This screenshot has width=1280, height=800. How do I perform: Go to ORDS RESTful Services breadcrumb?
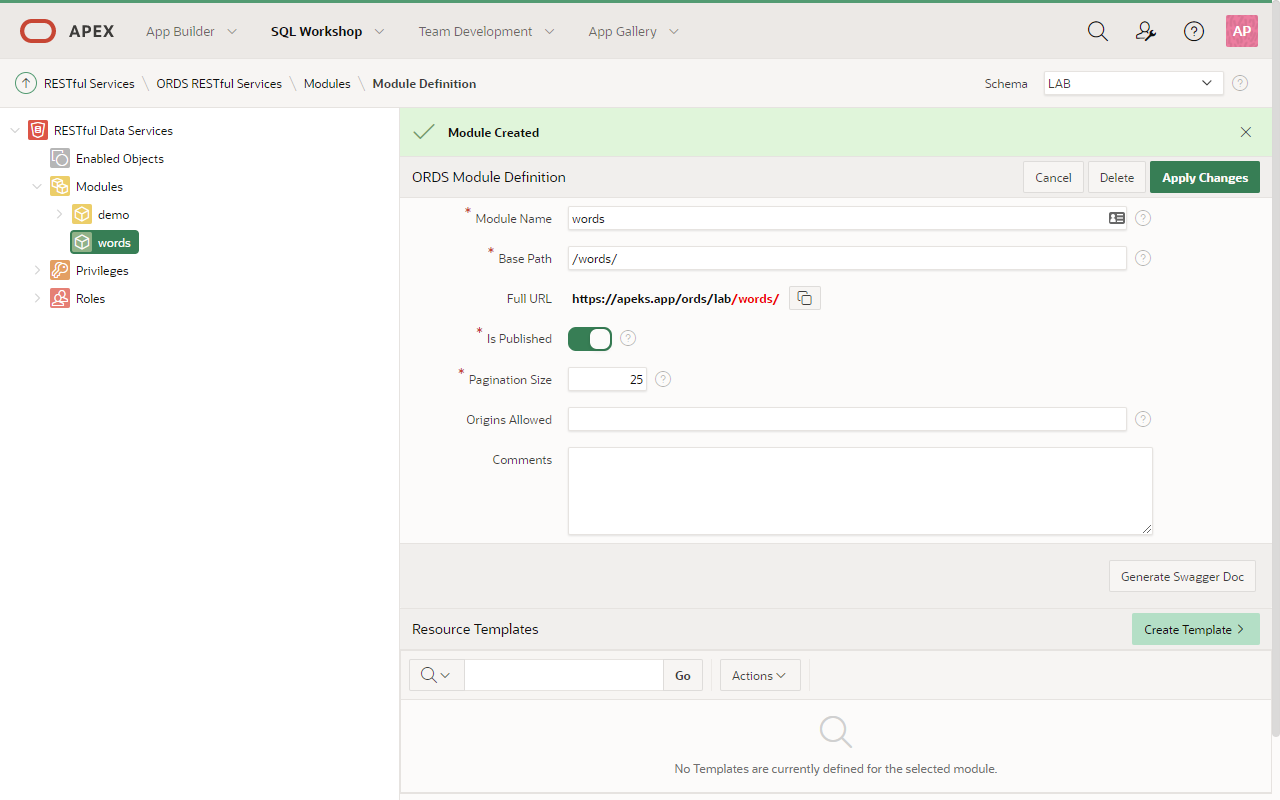(219, 84)
